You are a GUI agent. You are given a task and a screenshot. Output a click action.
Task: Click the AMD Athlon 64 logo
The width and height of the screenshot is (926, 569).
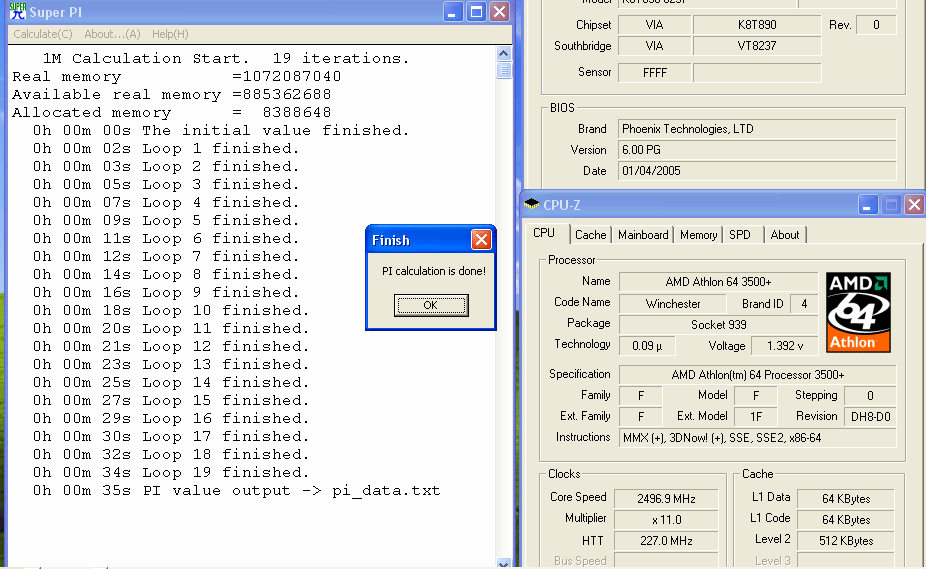(x=858, y=312)
